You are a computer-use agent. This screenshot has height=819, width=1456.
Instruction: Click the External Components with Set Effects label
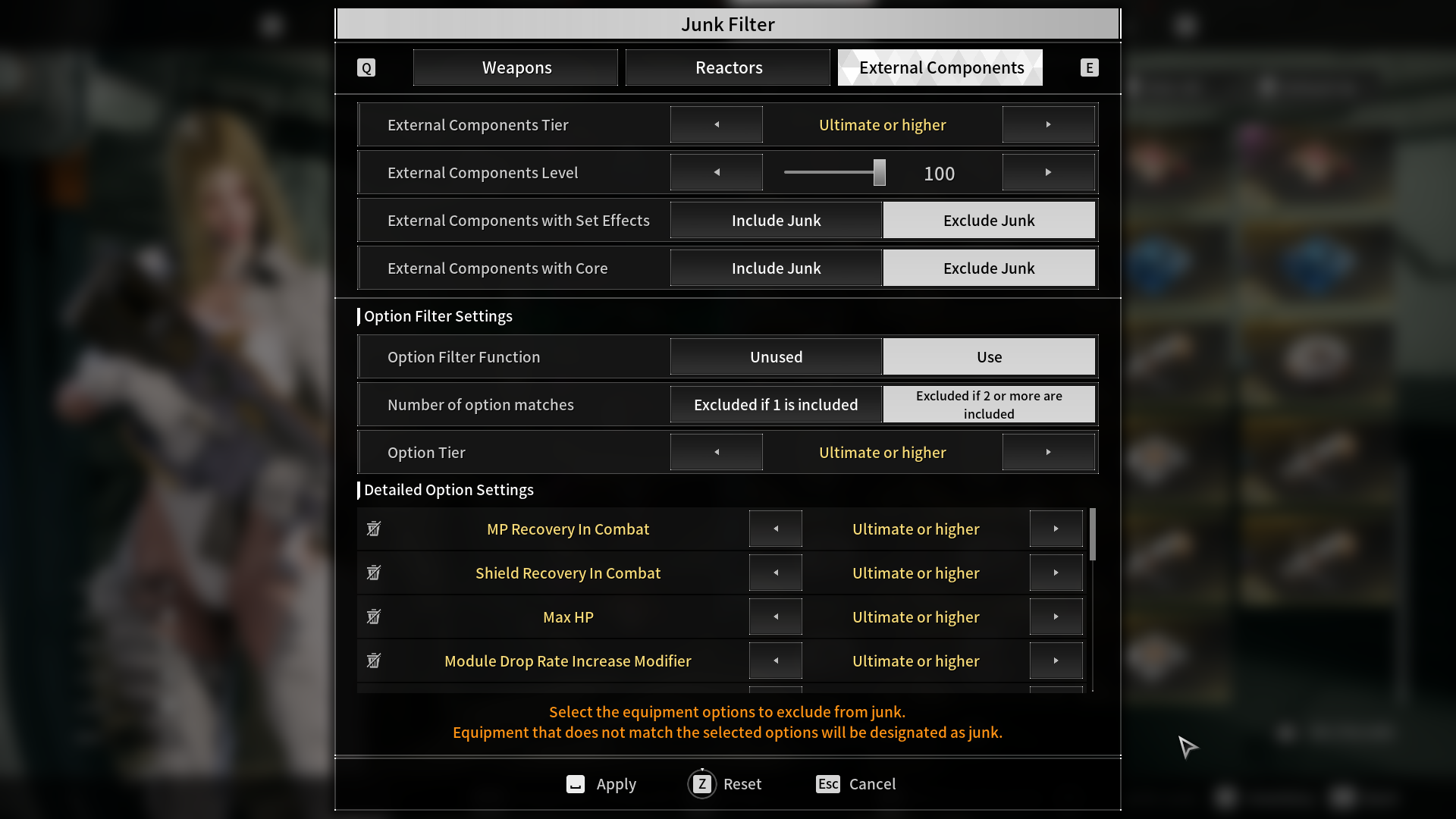click(x=519, y=220)
